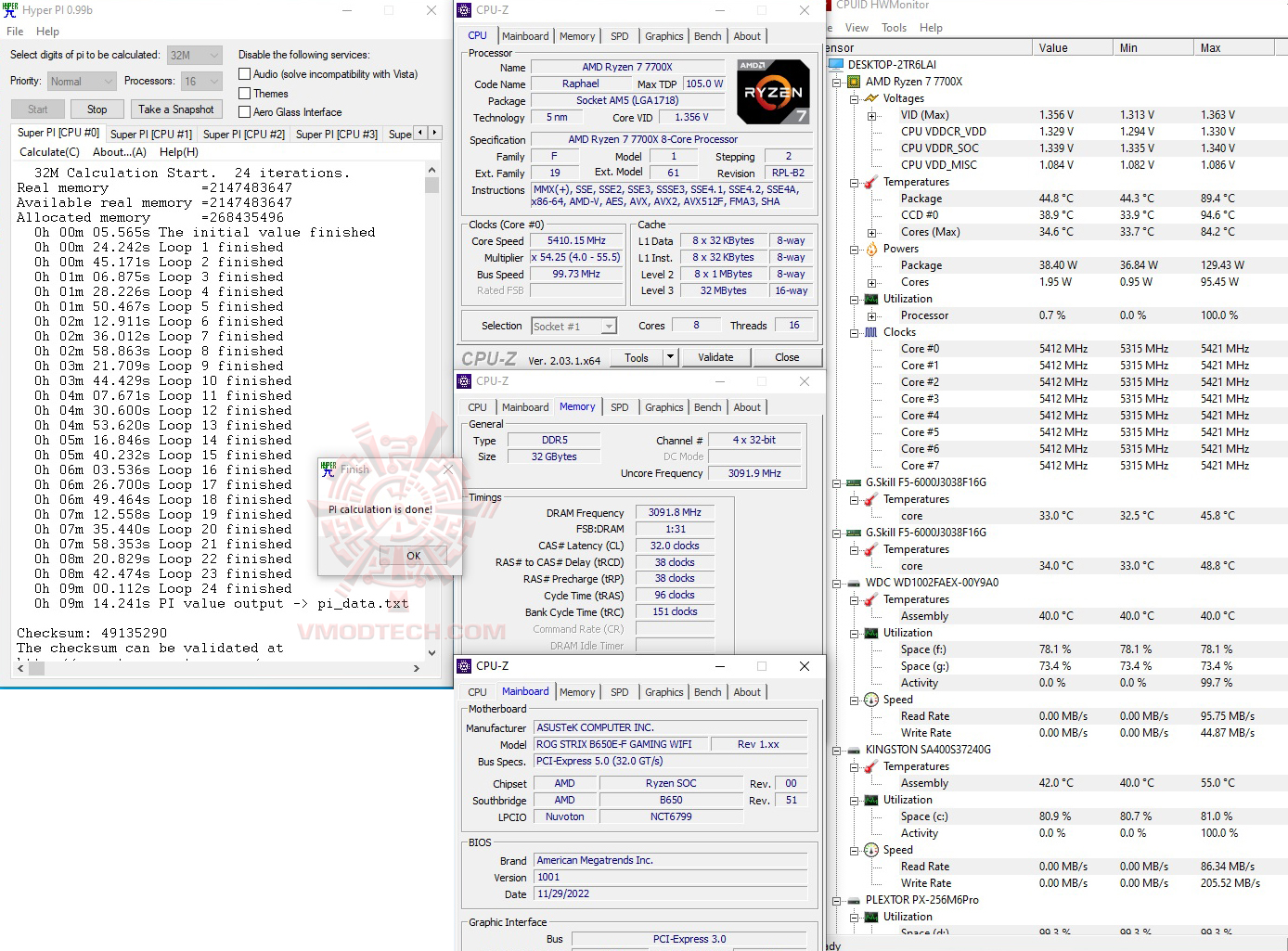1288x951 pixels.
Task: Click the Utilization icon under AMD Ryzen 7 7700X
Action: coord(870,299)
